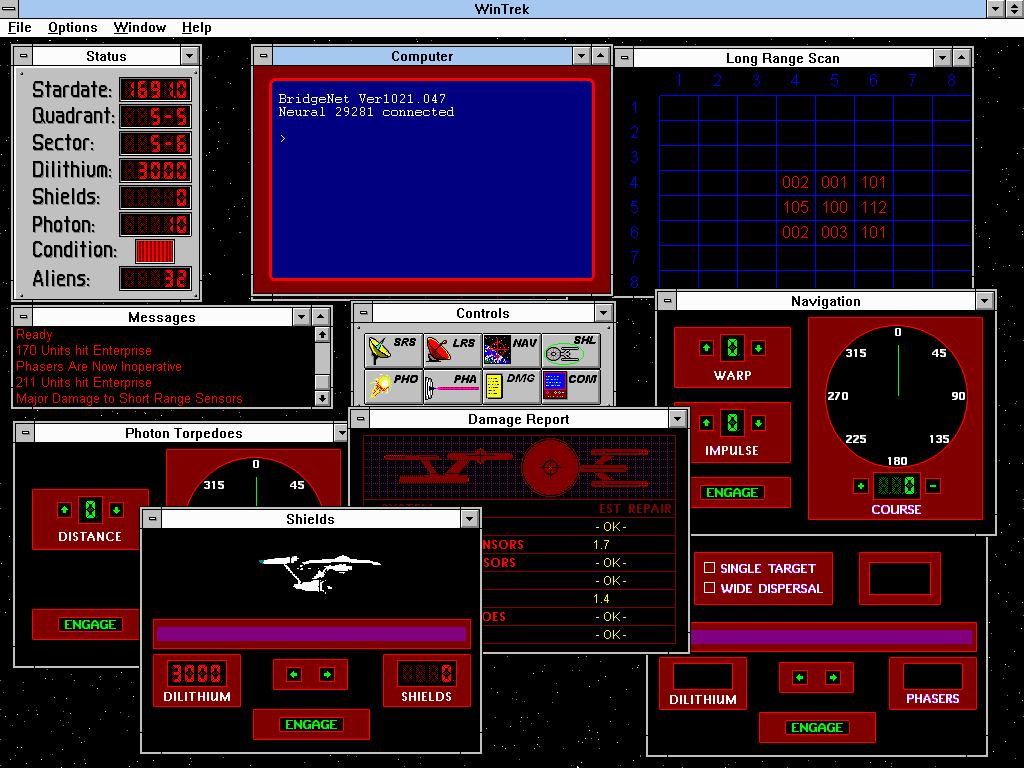1024x768 pixels.
Task: Click the "1.4" repair estimate in Damage Report
Action: (x=601, y=599)
